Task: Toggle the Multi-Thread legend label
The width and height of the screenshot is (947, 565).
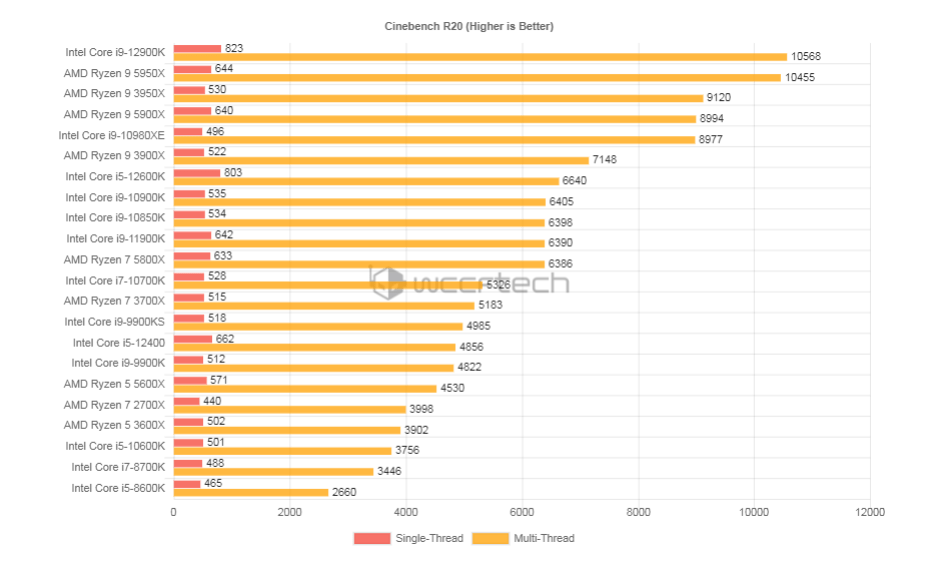Action: click(544, 538)
